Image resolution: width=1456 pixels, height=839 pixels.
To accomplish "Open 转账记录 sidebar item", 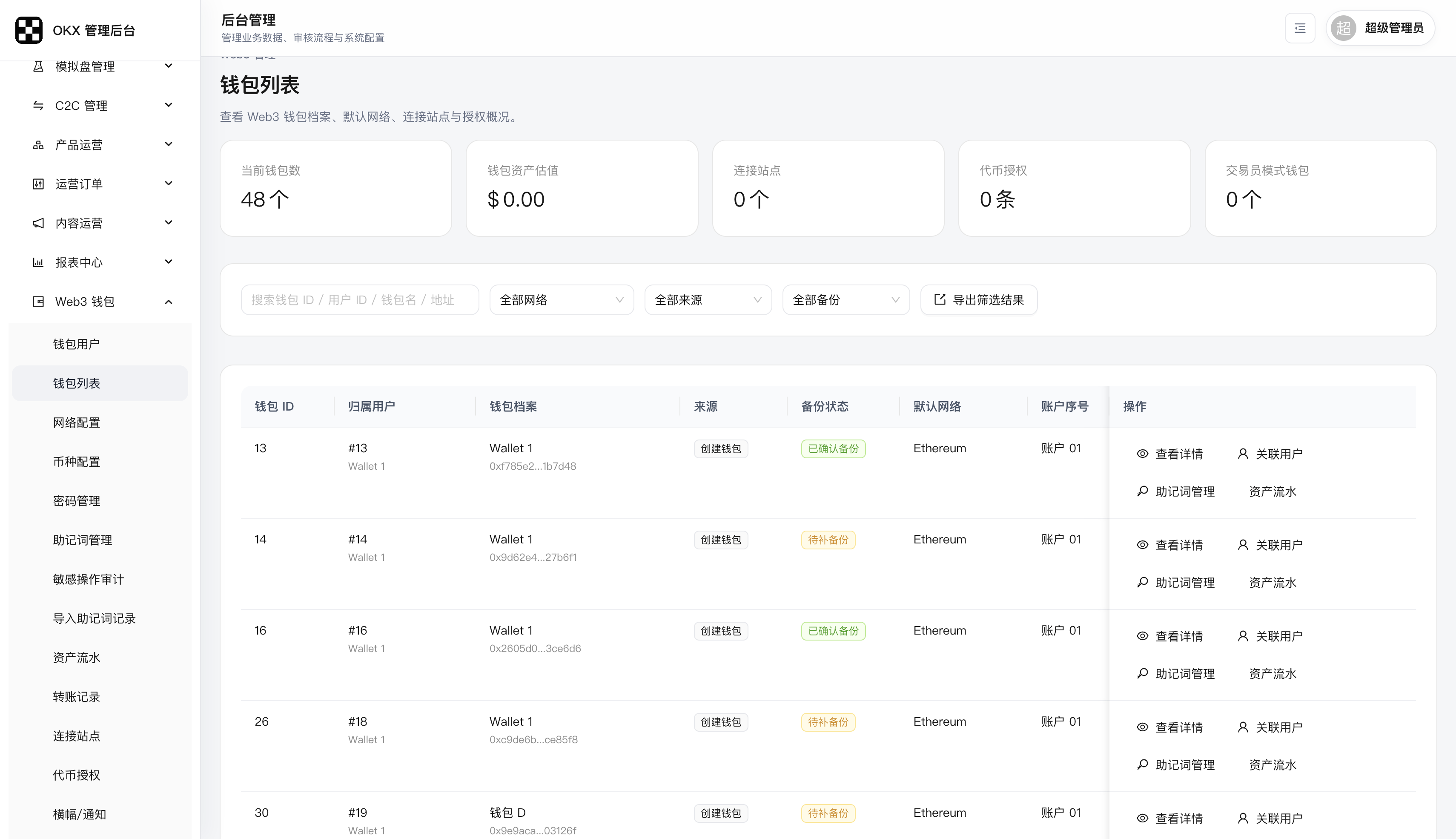I will pyautogui.click(x=100, y=697).
